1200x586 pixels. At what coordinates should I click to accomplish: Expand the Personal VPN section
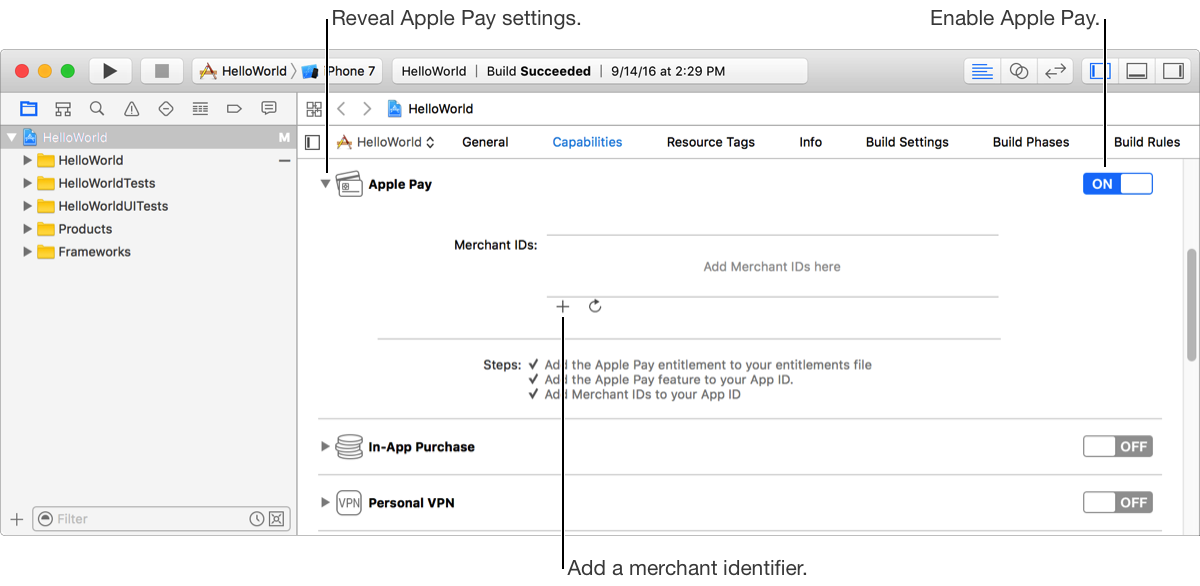tap(325, 502)
